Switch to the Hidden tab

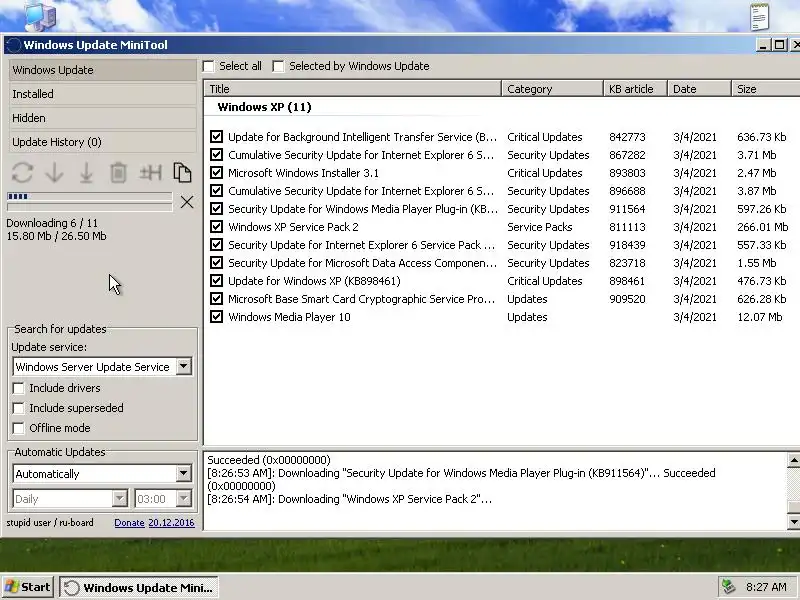102,118
